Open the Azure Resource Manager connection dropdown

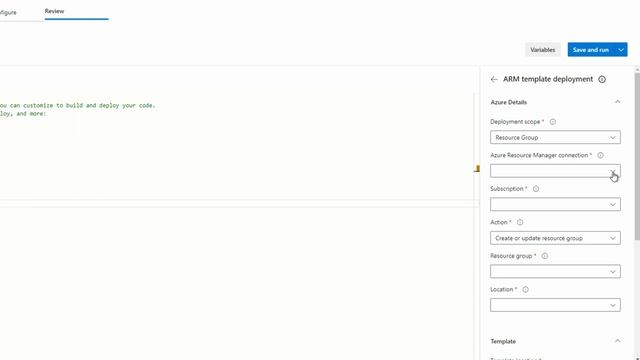[x=556, y=171]
